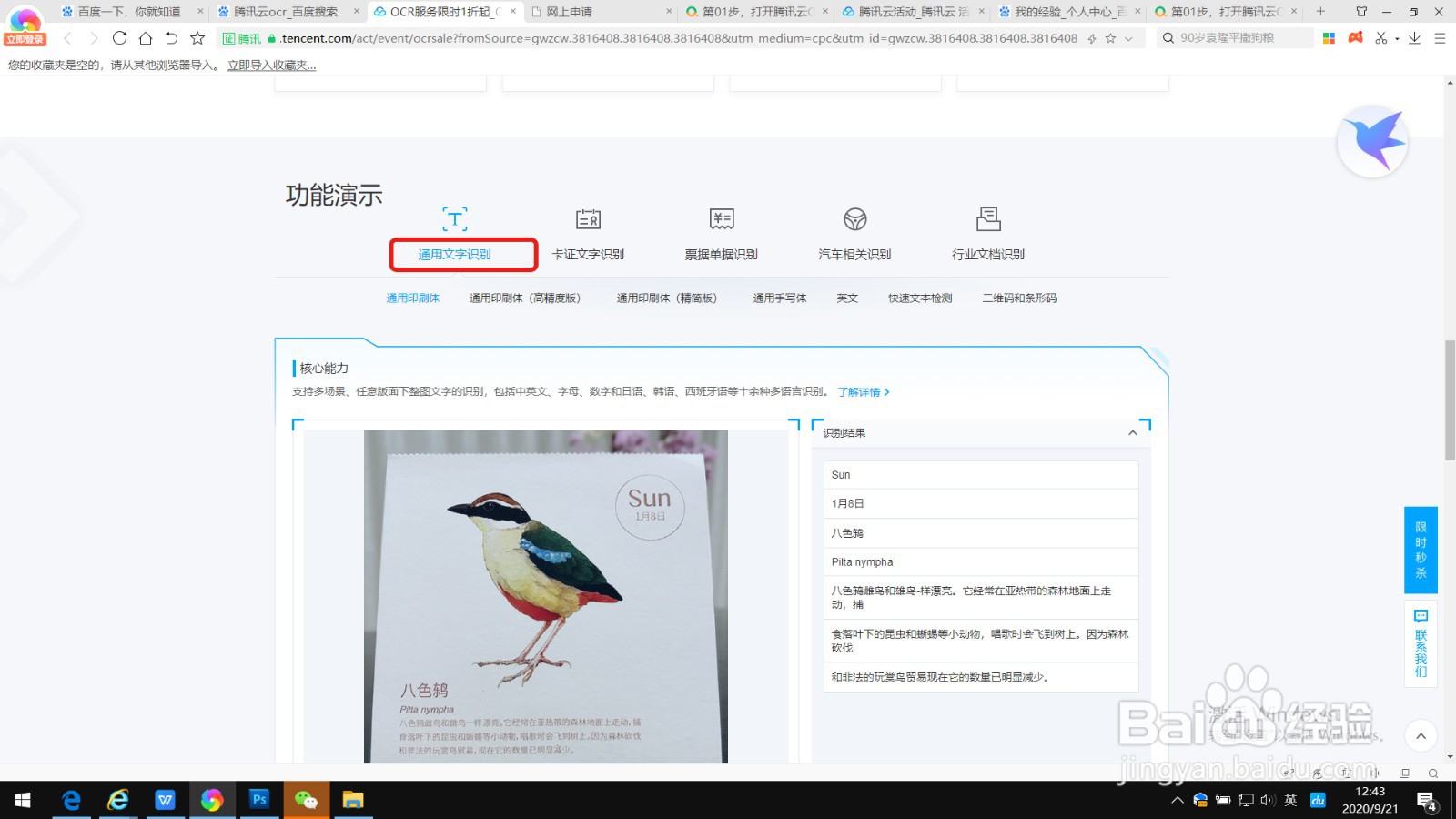
Task: Select the 通用手写体 sub-tab
Action: click(x=779, y=298)
